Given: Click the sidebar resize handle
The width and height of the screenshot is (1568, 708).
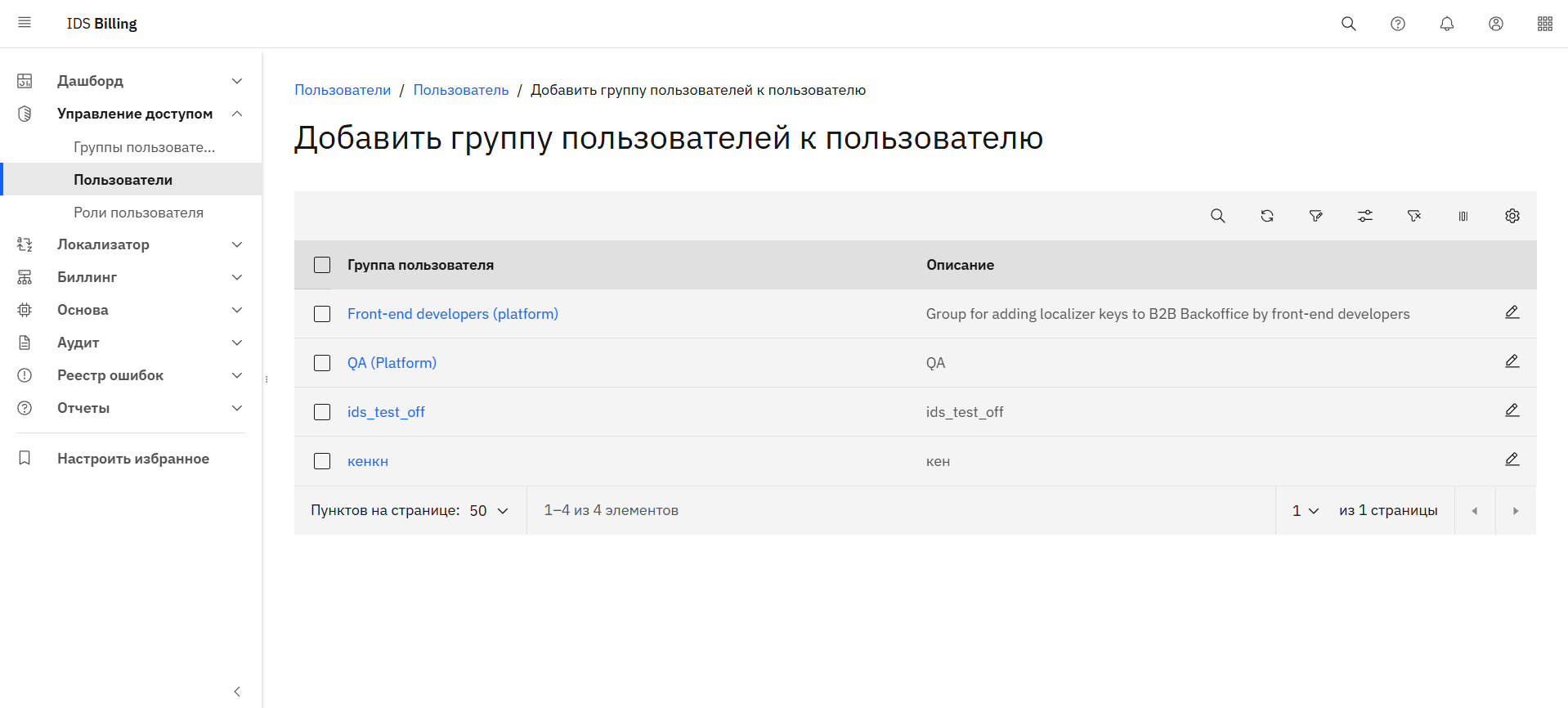Looking at the screenshot, I should (267, 379).
